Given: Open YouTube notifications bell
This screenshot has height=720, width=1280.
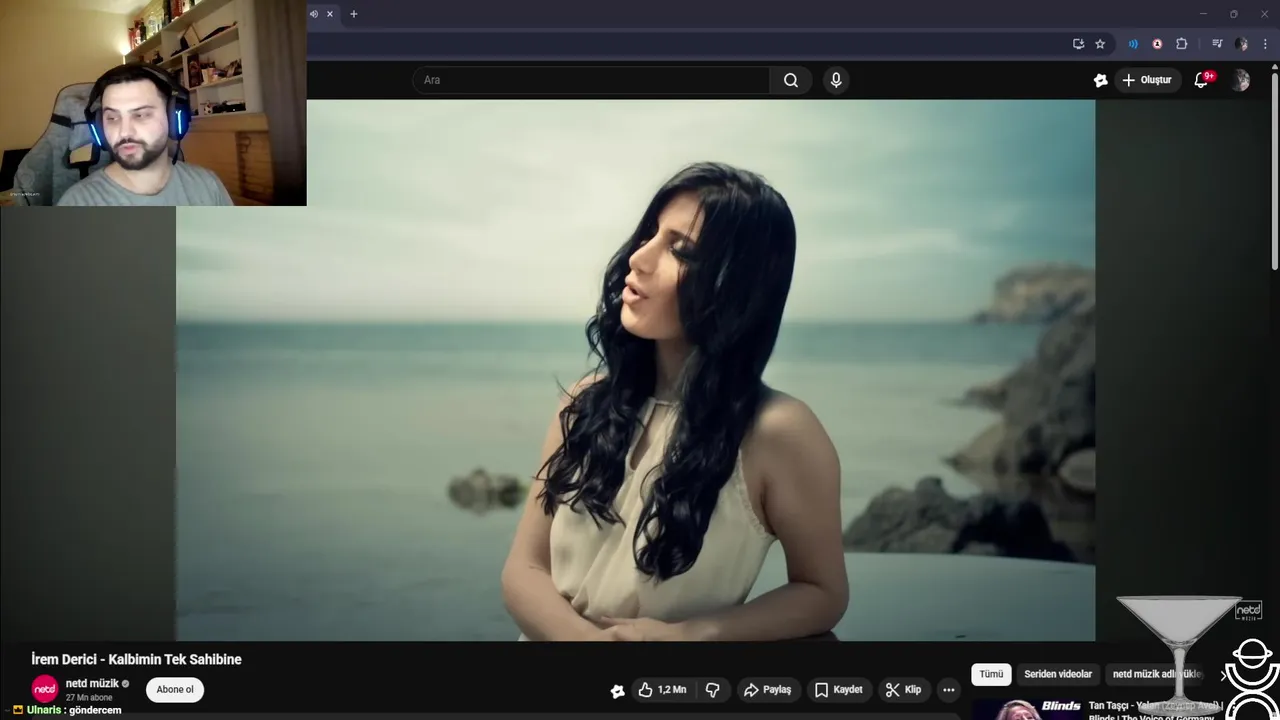Looking at the screenshot, I should tap(1201, 80).
